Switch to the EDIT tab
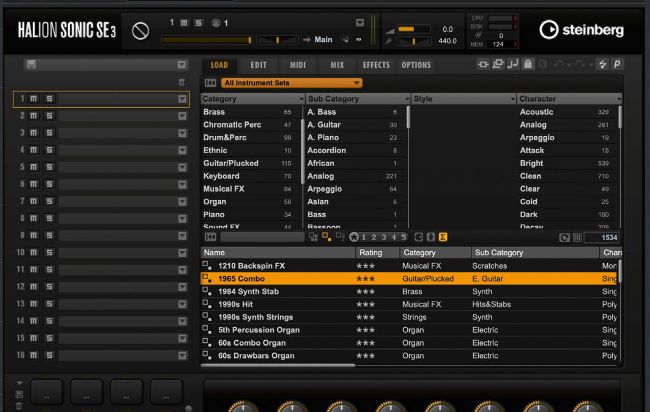Image resolution: width=650 pixels, height=412 pixels. pyautogui.click(x=258, y=65)
